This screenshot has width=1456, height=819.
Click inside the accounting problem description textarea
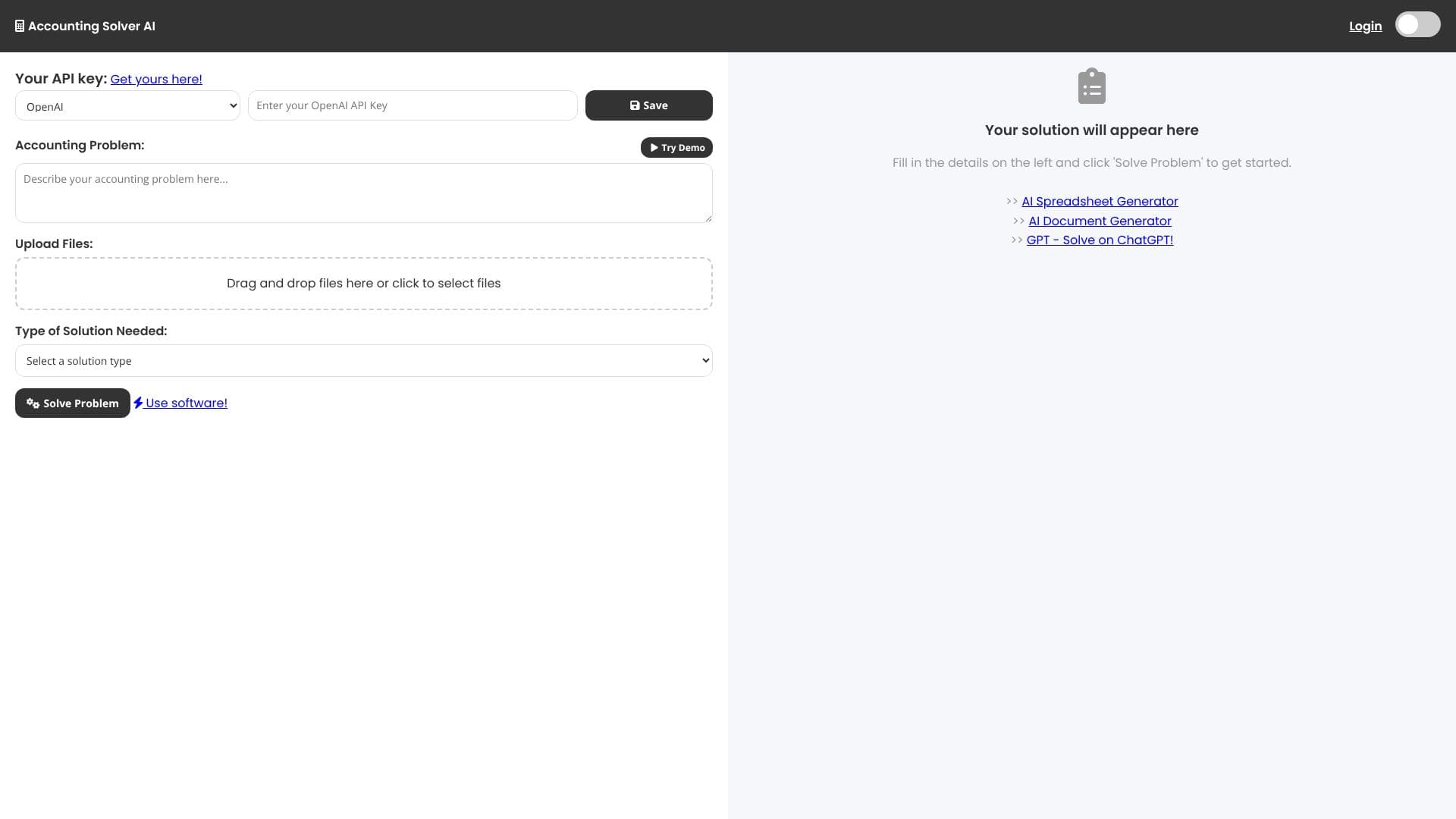coord(364,193)
